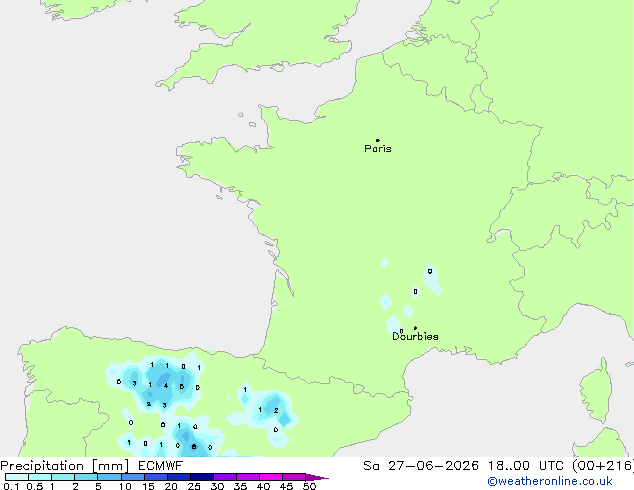634x490 pixels.
Task: Click the 'Sa 27-06-2026' forecast date text
Action: [421, 466]
